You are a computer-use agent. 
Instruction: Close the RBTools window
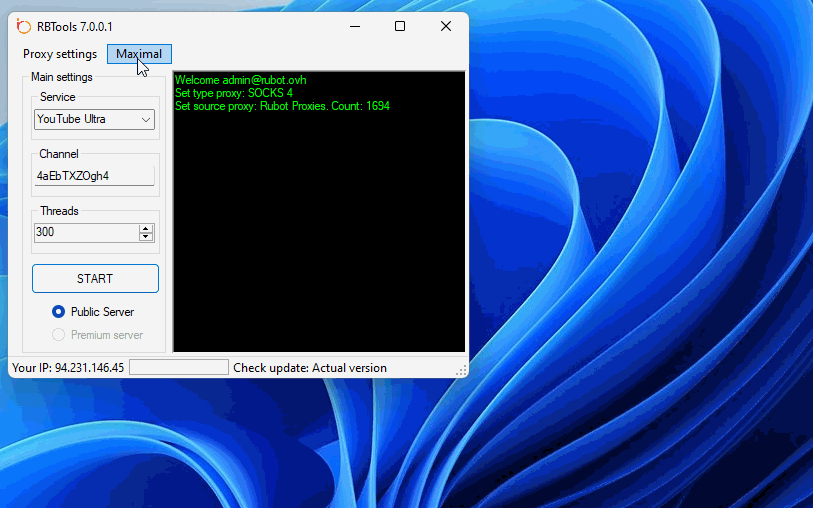point(446,26)
